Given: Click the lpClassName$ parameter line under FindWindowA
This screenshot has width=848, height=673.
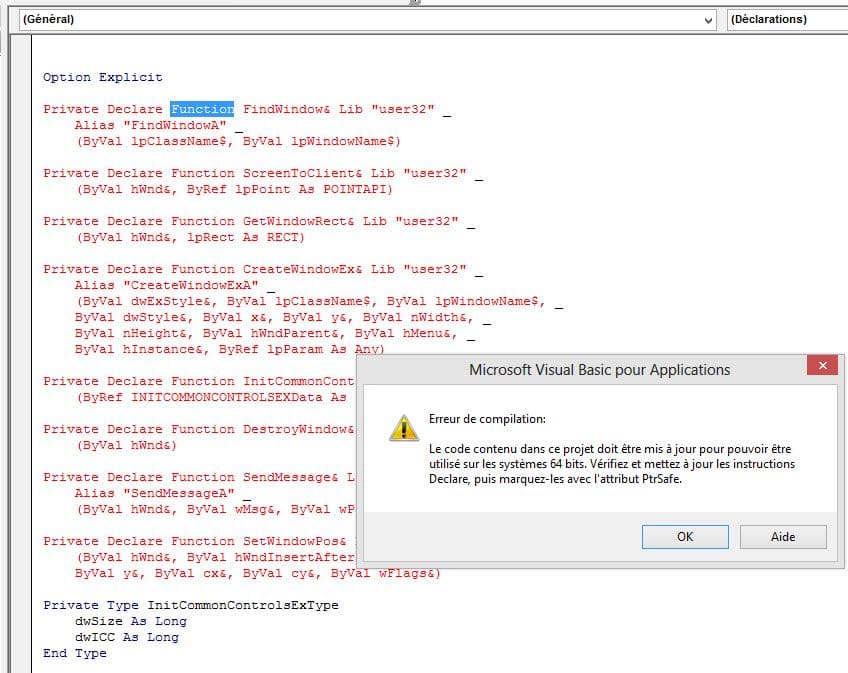Looking at the screenshot, I should (238, 142).
